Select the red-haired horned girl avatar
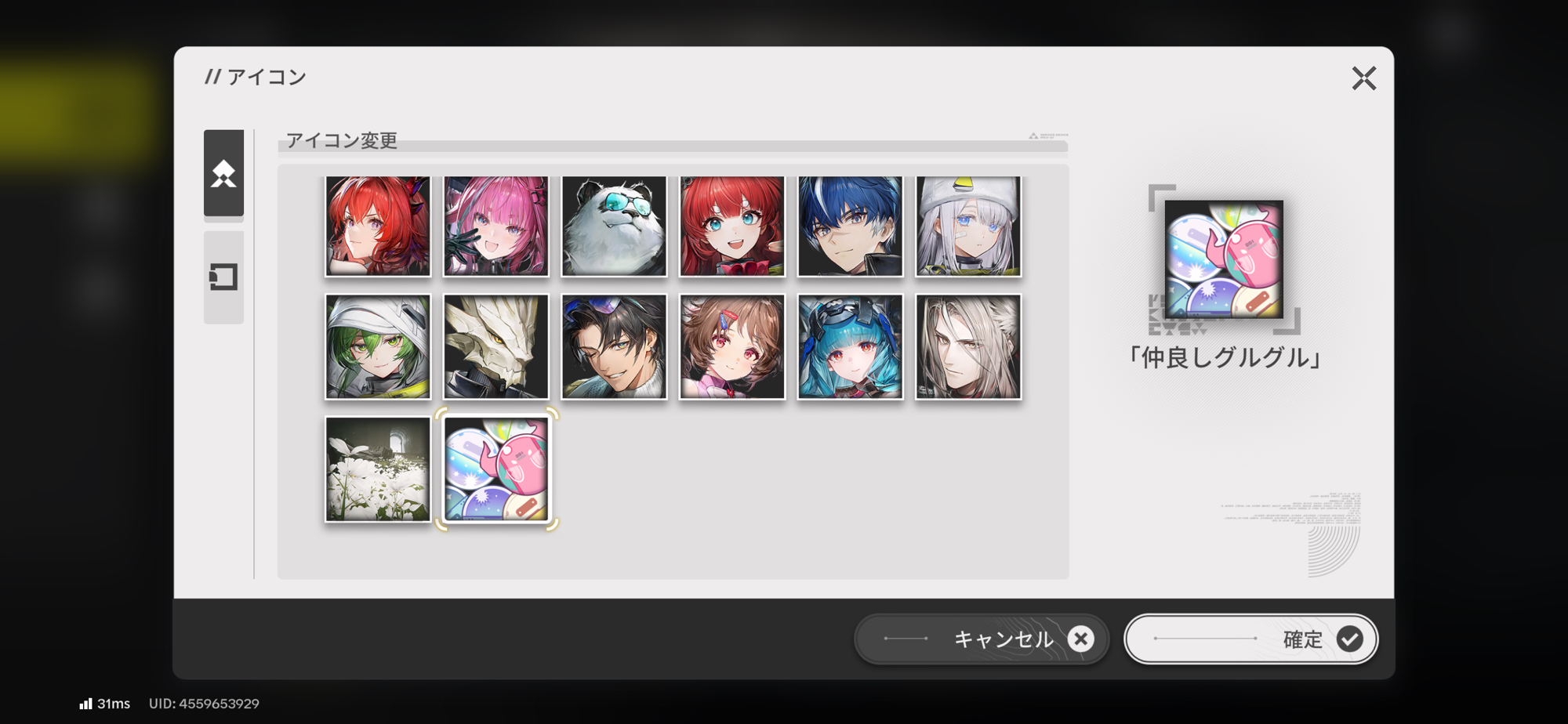Screen dimensions: 1568x724 point(378,226)
